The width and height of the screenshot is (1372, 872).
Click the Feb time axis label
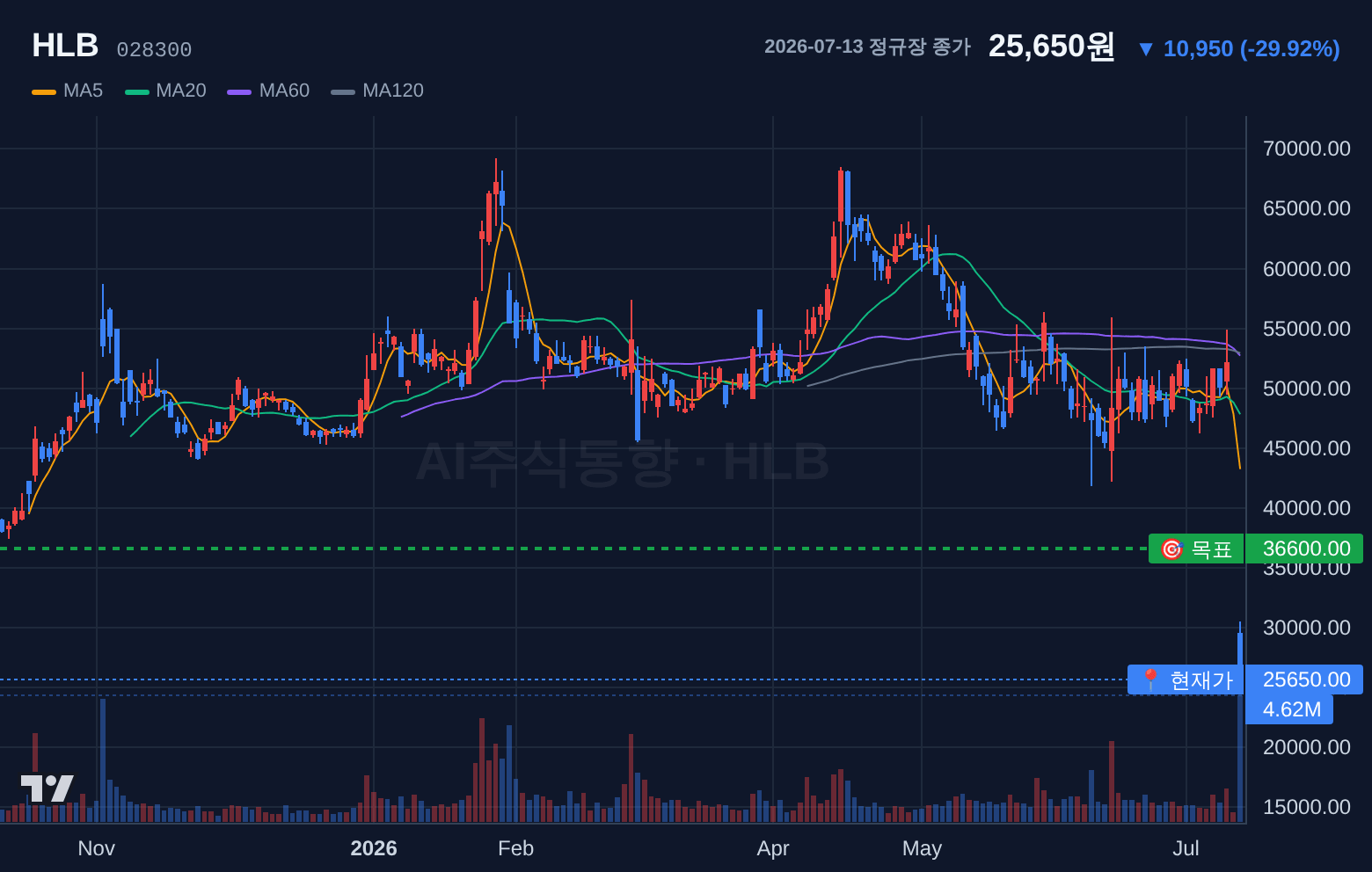coord(515,848)
